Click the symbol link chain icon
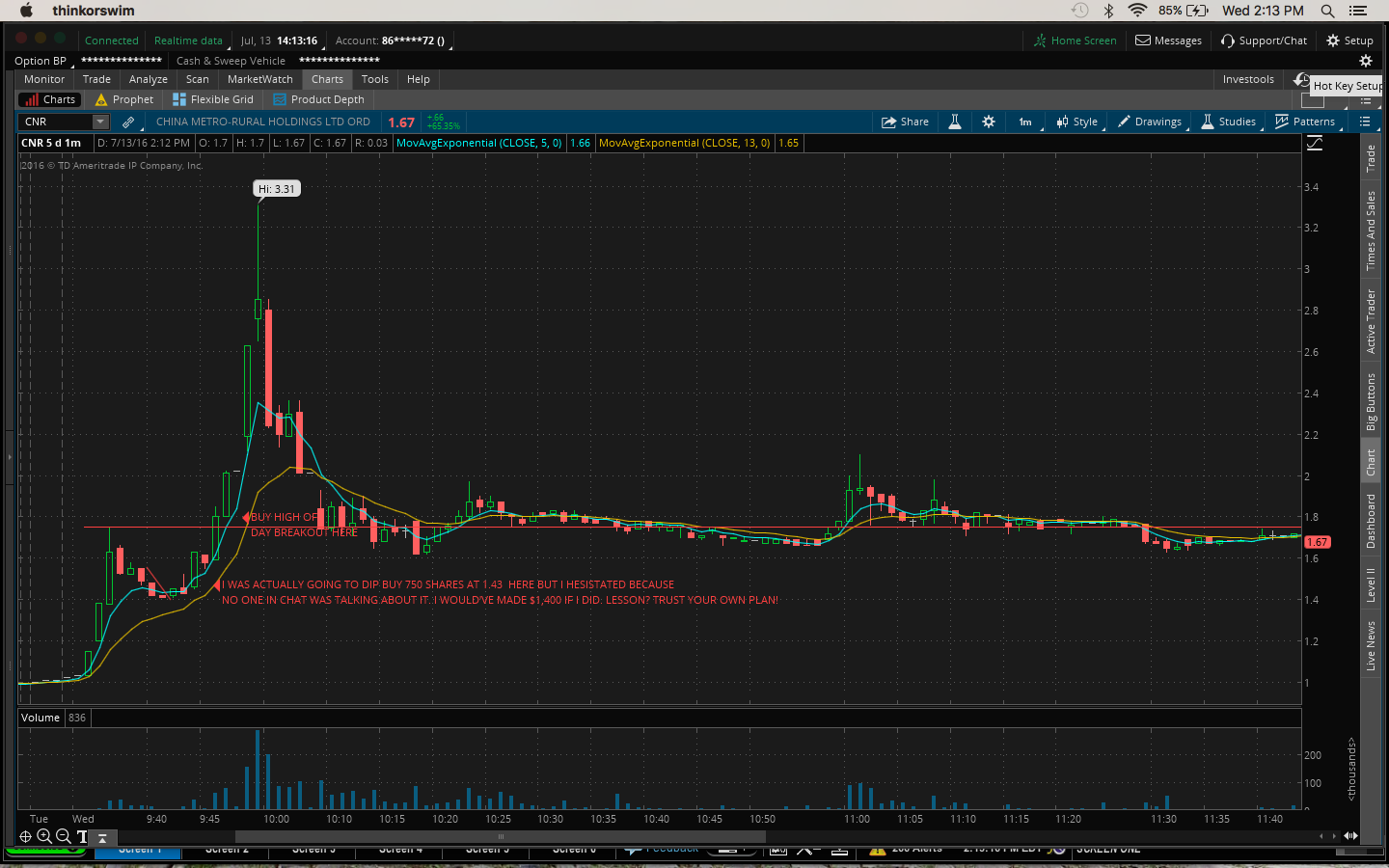Screen dimensions: 1389x868 coord(127,122)
